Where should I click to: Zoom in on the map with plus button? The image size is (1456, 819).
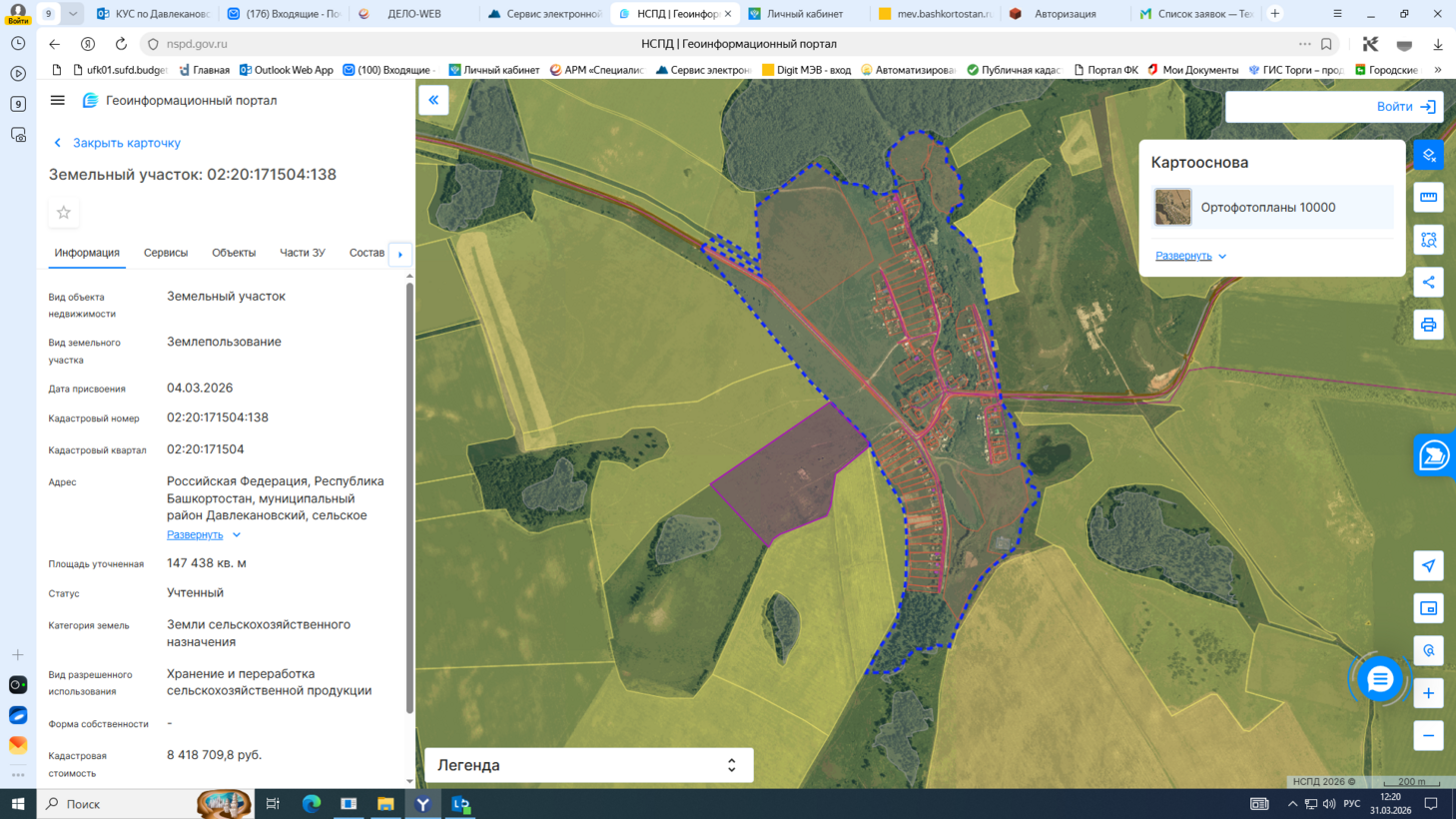point(1429,693)
